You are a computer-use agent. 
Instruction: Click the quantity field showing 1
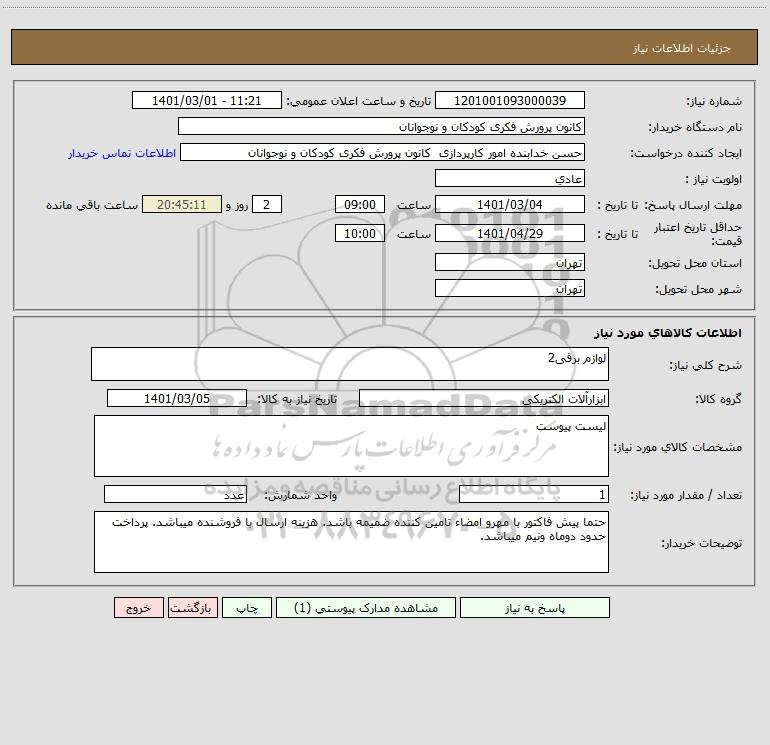(534, 495)
